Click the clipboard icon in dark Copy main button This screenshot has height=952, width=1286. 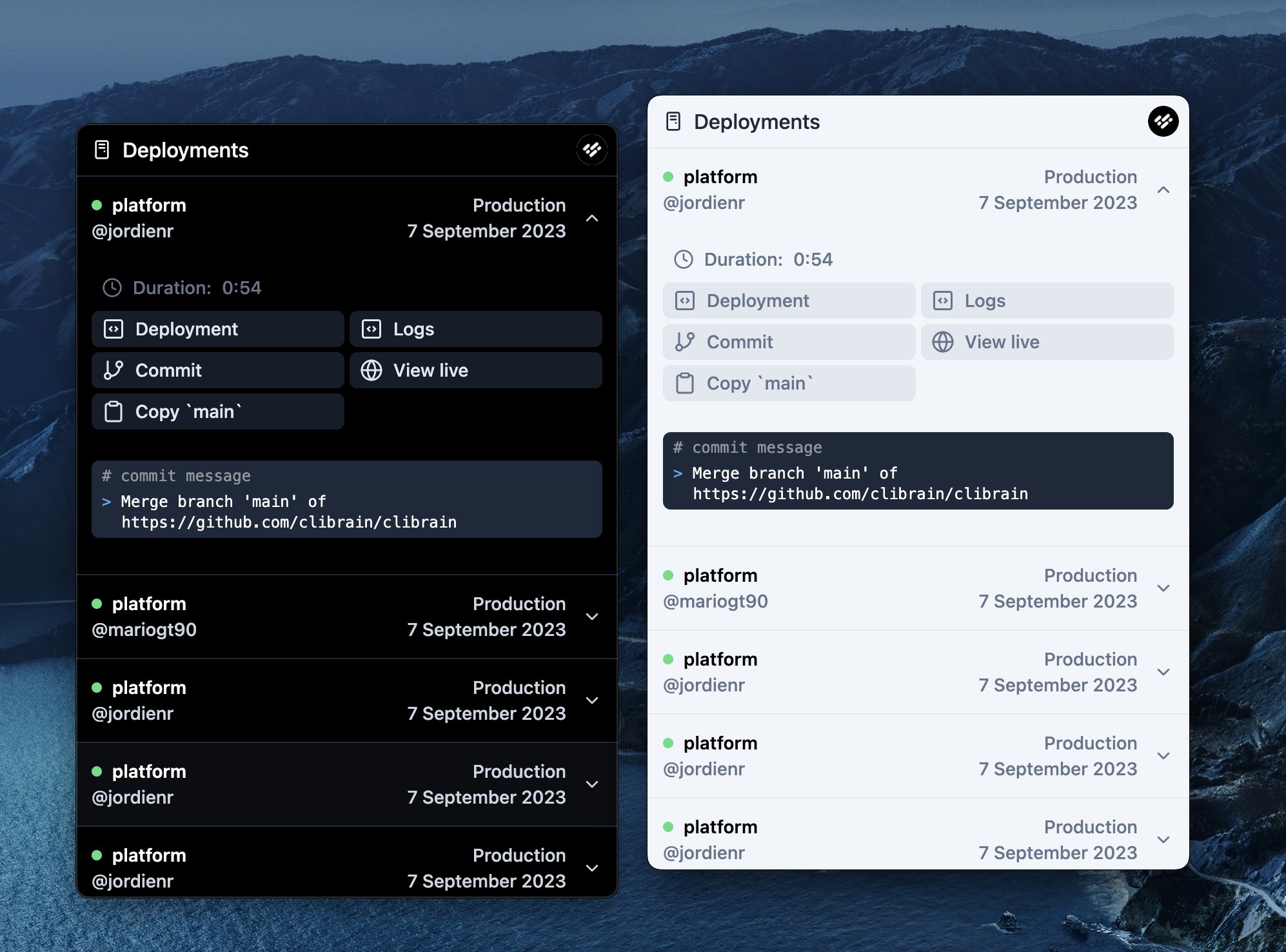coord(114,412)
